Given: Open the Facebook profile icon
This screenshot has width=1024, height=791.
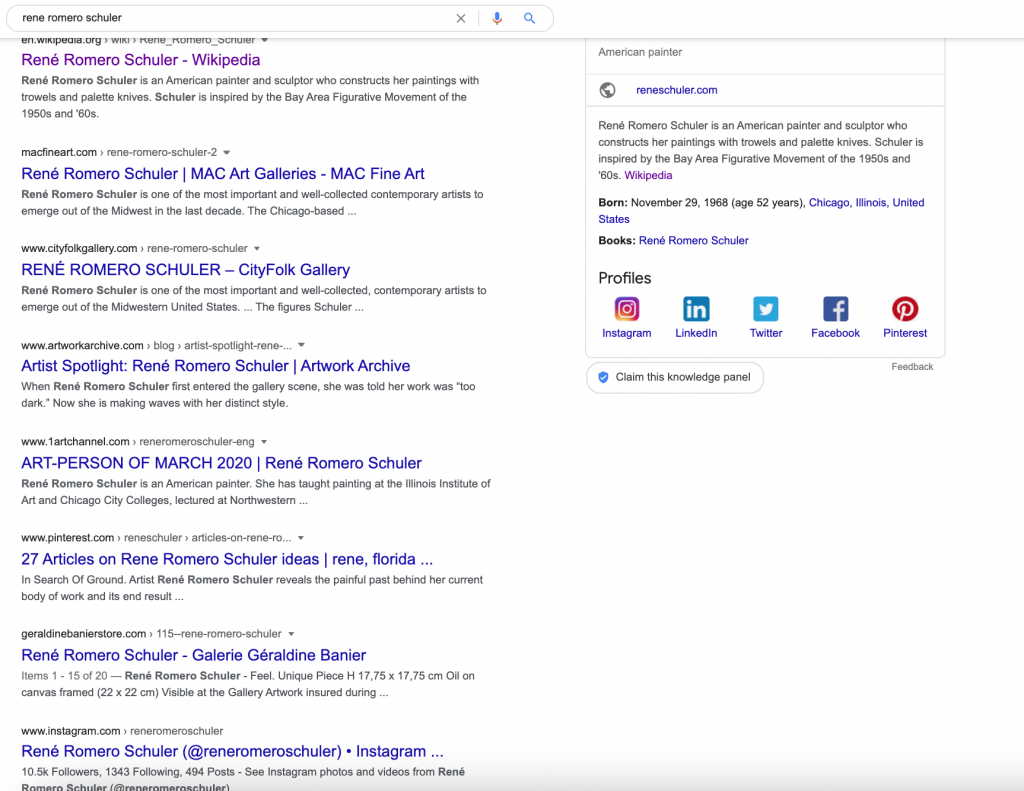Looking at the screenshot, I should pyautogui.click(x=835, y=309).
